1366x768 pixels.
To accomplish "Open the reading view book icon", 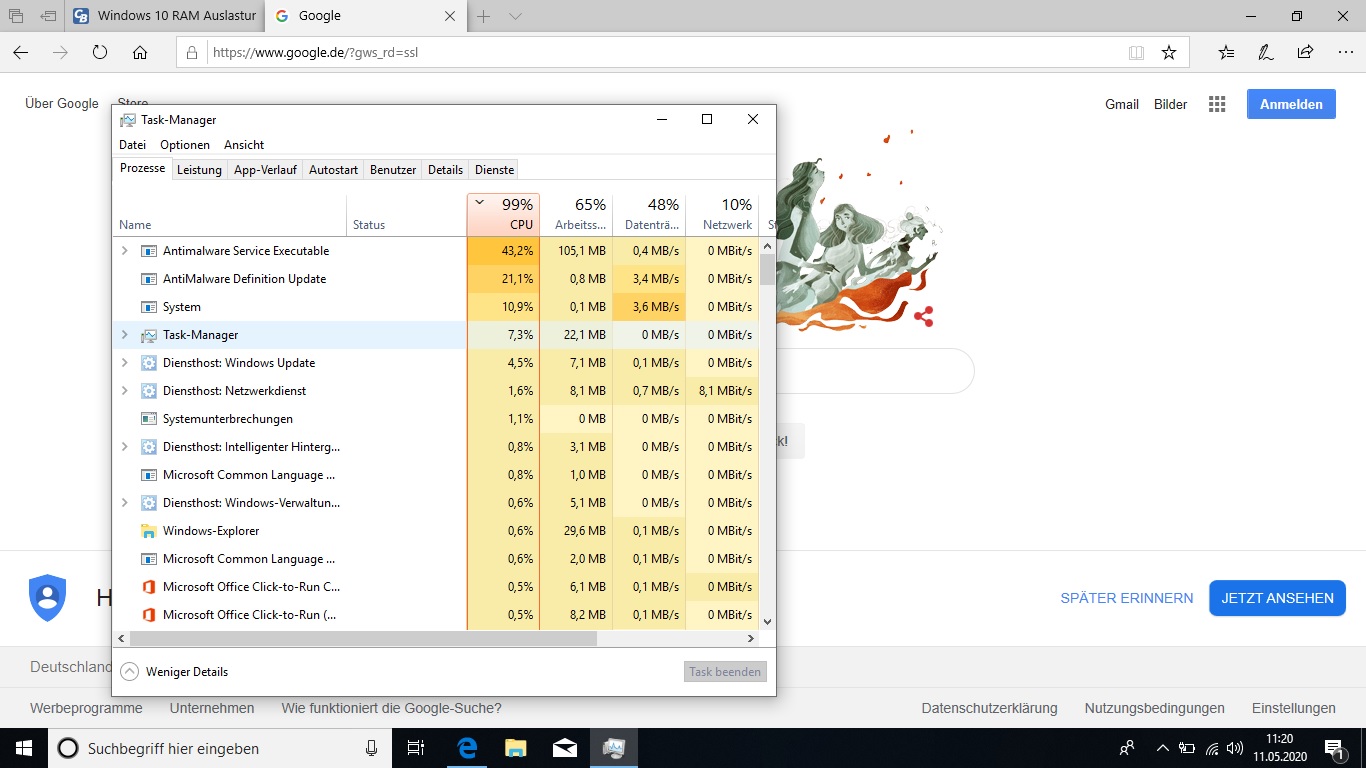I will click(x=1136, y=53).
